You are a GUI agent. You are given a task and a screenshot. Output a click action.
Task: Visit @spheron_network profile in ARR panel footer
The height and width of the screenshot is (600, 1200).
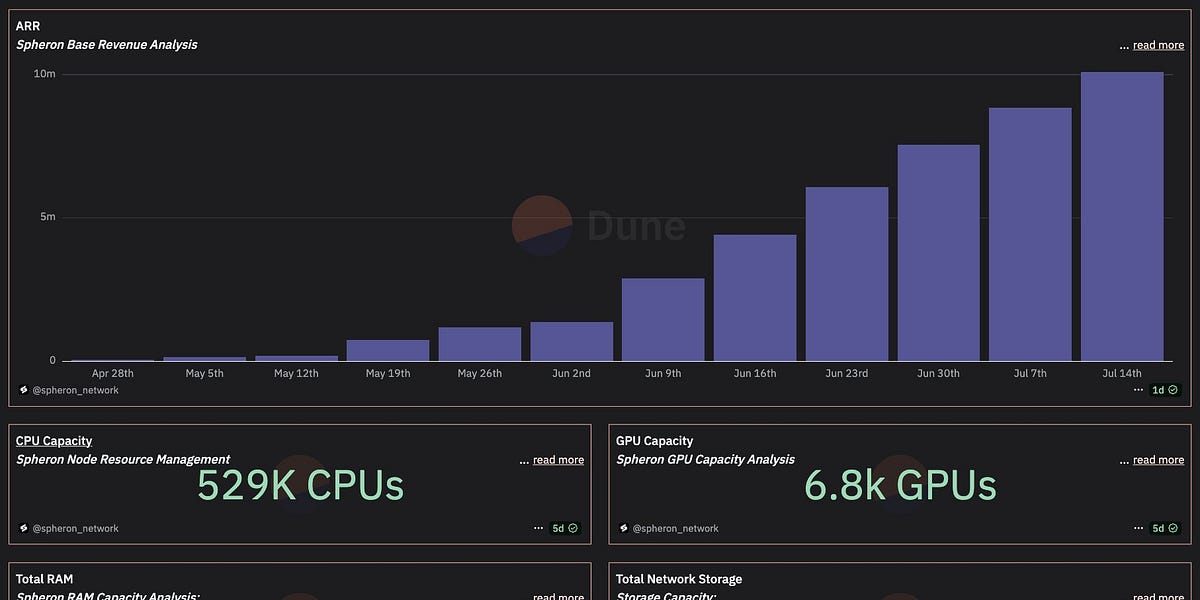pos(76,390)
